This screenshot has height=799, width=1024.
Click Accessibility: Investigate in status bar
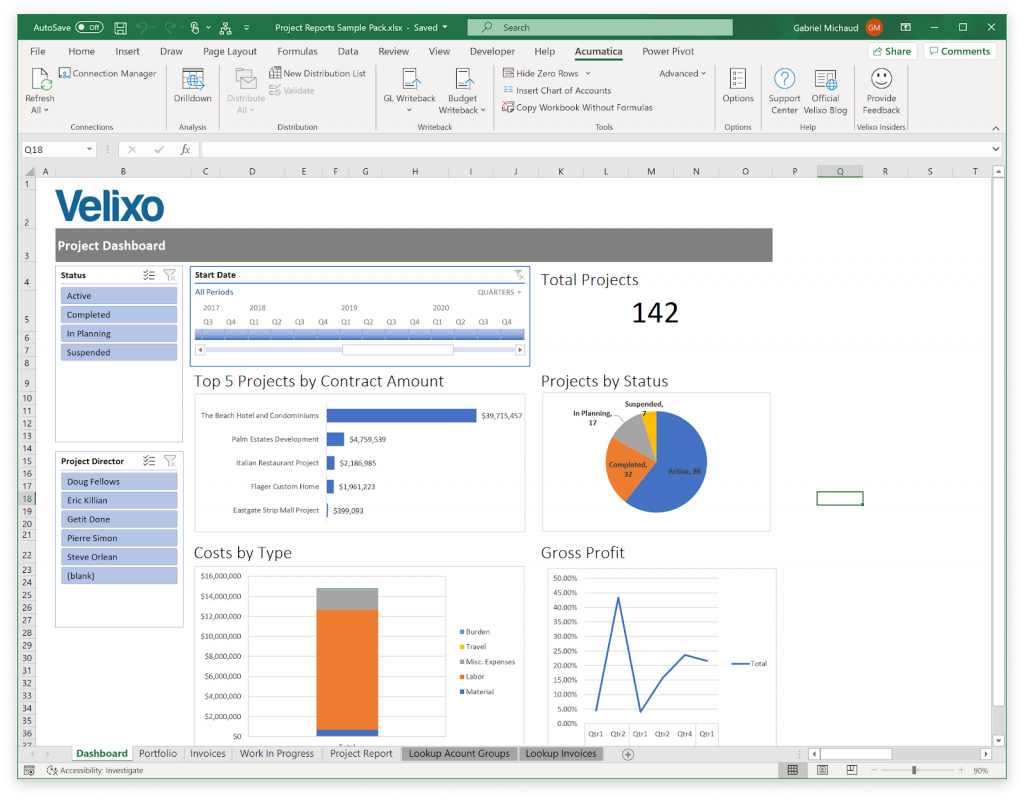pos(95,770)
